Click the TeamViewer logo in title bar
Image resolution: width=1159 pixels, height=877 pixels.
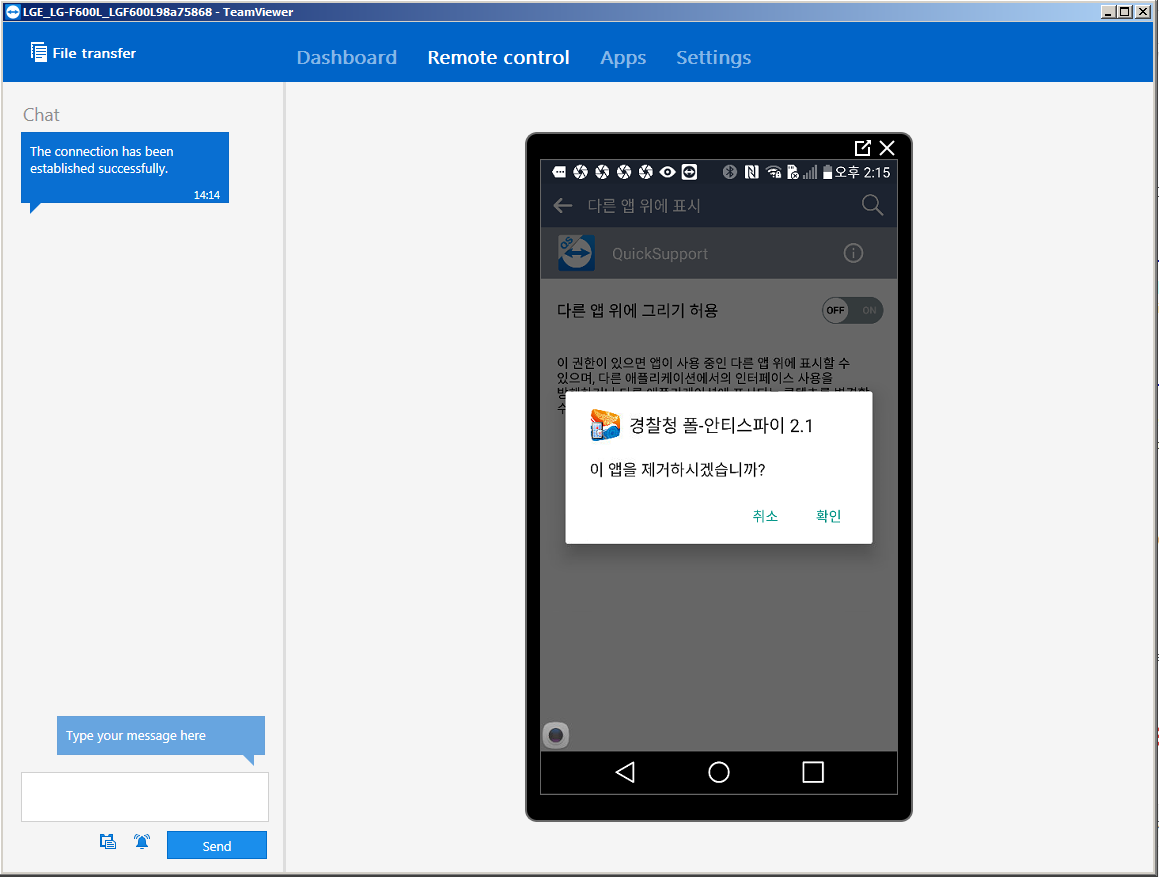click(x=13, y=12)
